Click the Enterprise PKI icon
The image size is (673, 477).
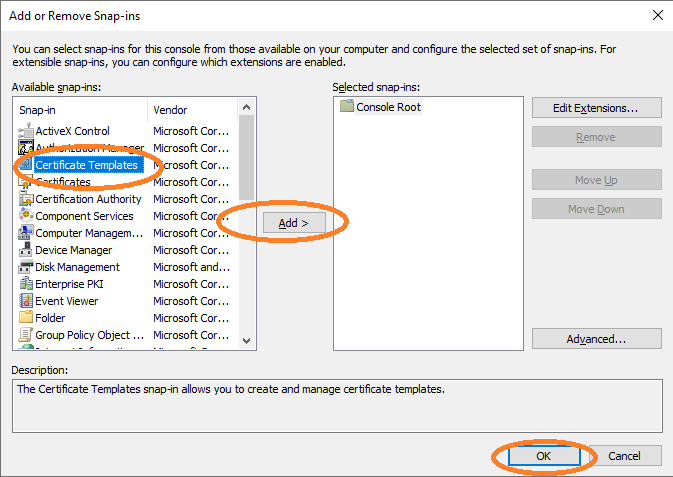[26, 284]
